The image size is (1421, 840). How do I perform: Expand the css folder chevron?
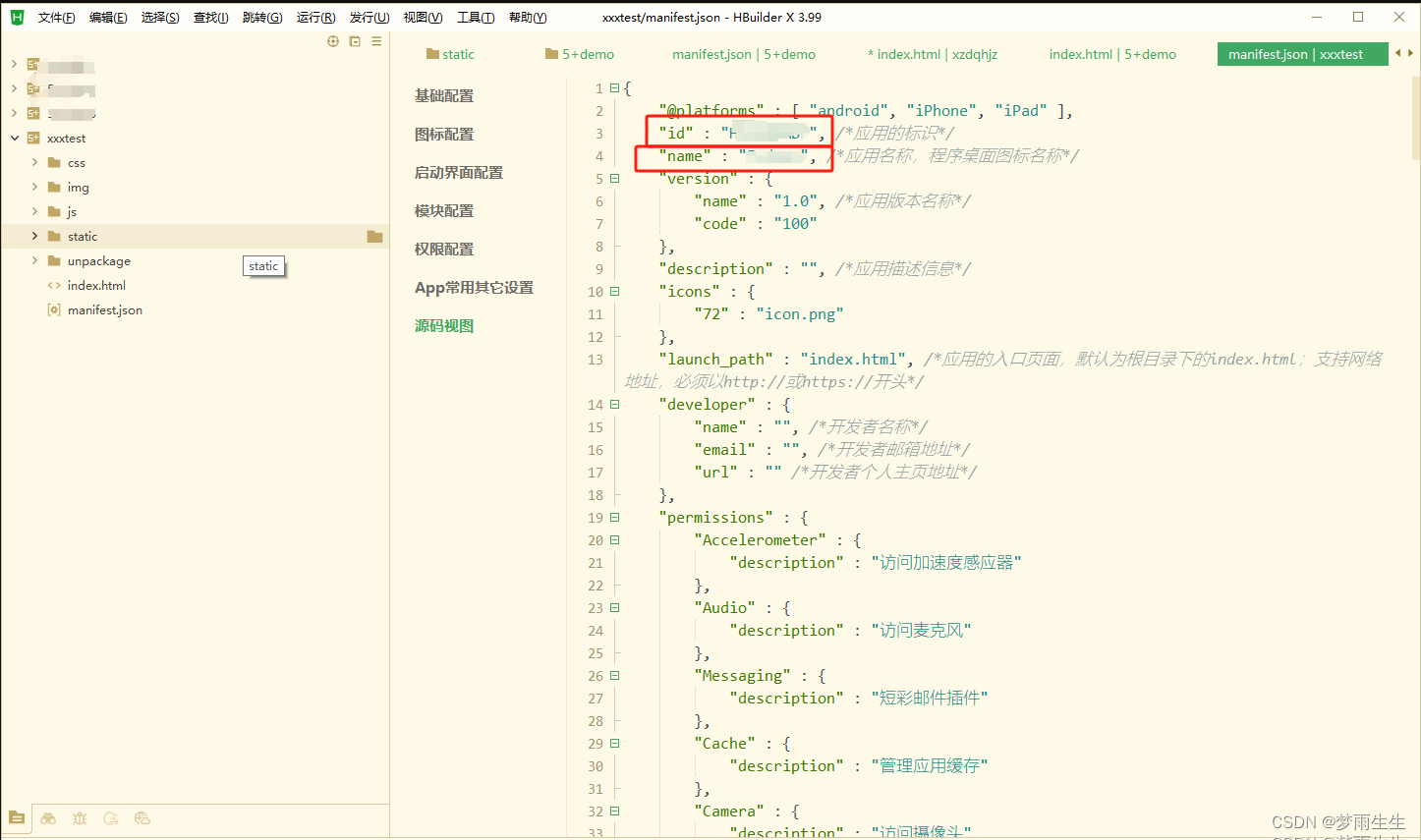point(35,162)
